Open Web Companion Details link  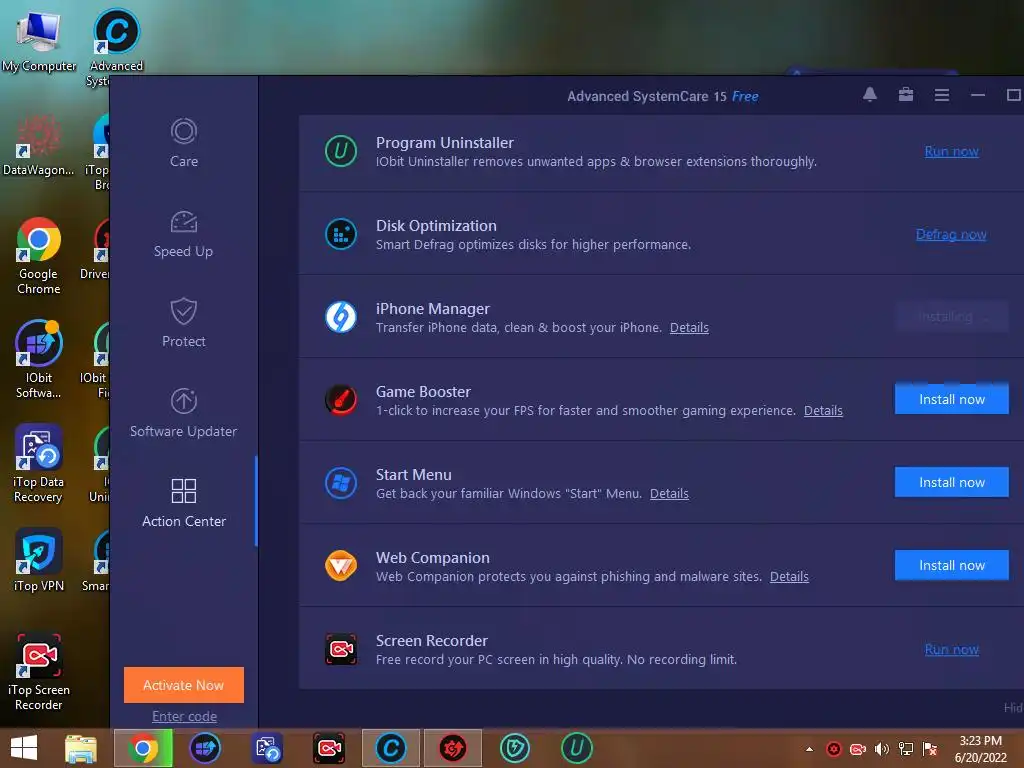click(x=789, y=577)
